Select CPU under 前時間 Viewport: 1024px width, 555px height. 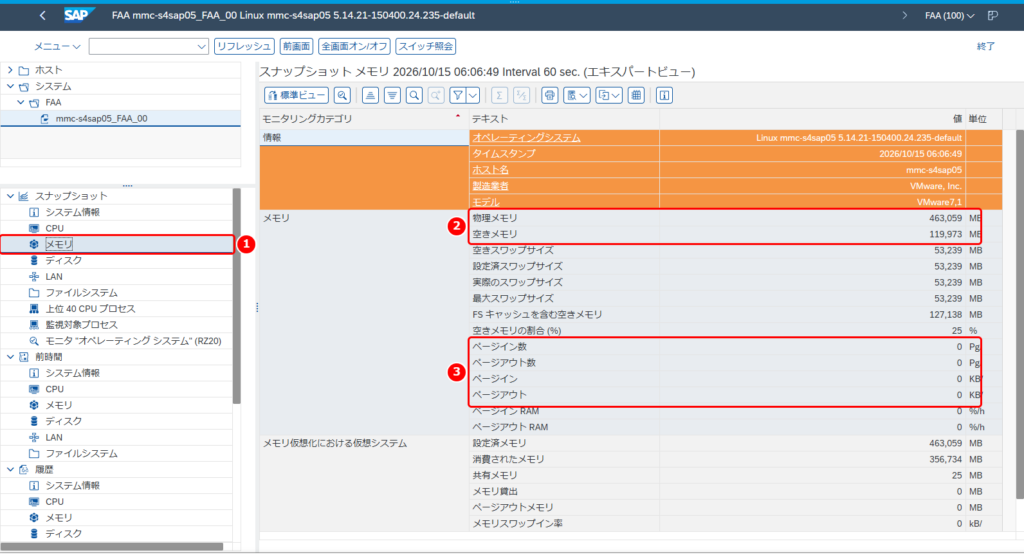(x=55, y=389)
